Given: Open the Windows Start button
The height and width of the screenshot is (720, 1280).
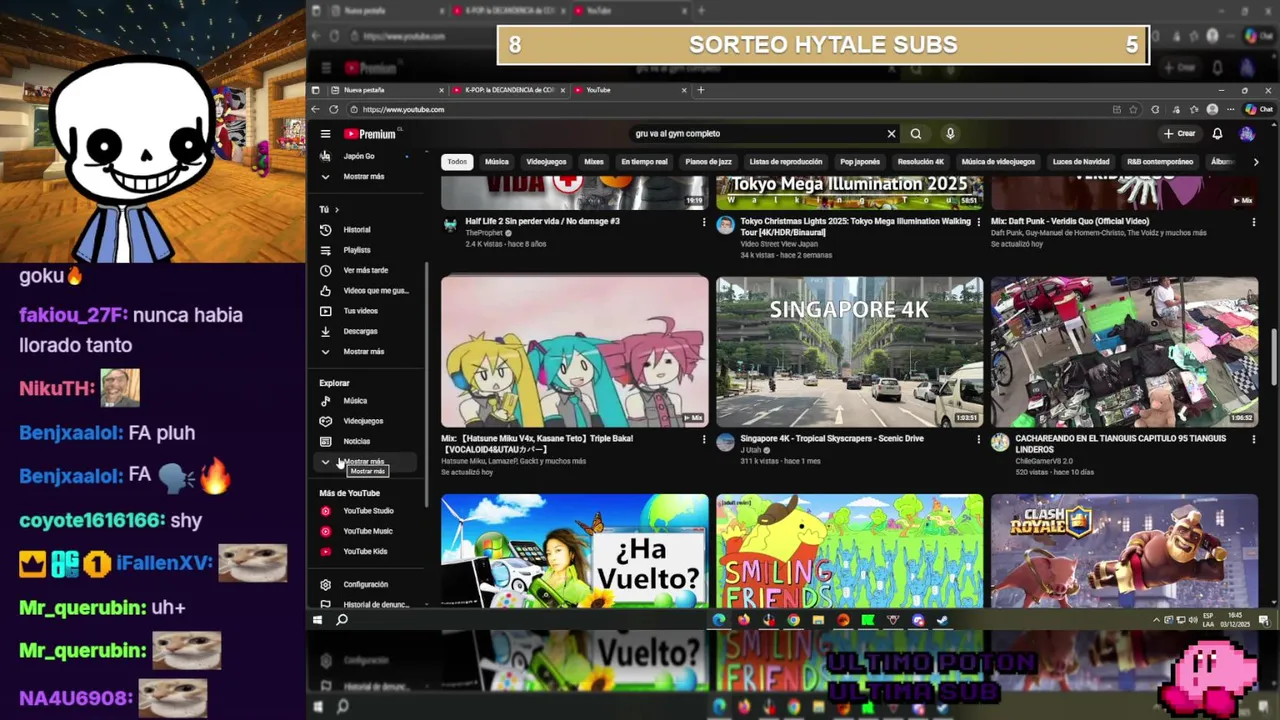Looking at the screenshot, I should (318, 620).
